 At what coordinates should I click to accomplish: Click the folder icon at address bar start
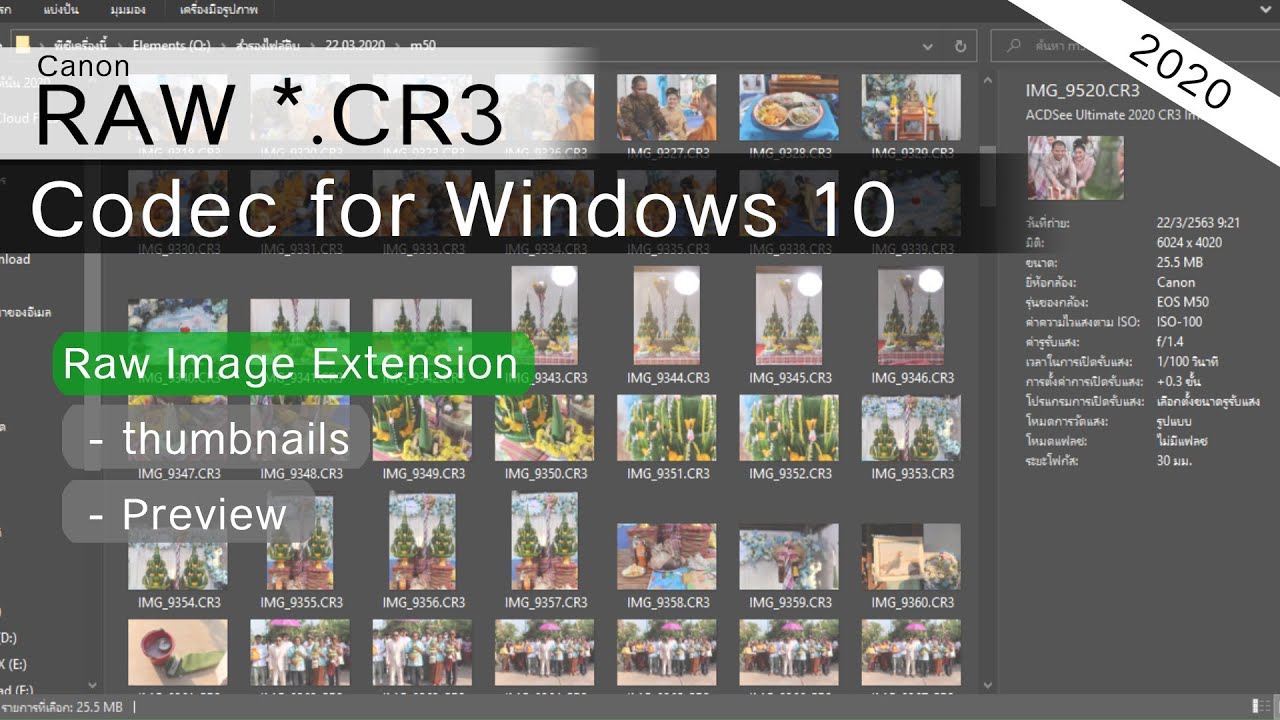pyautogui.click(x=23, y=45)
